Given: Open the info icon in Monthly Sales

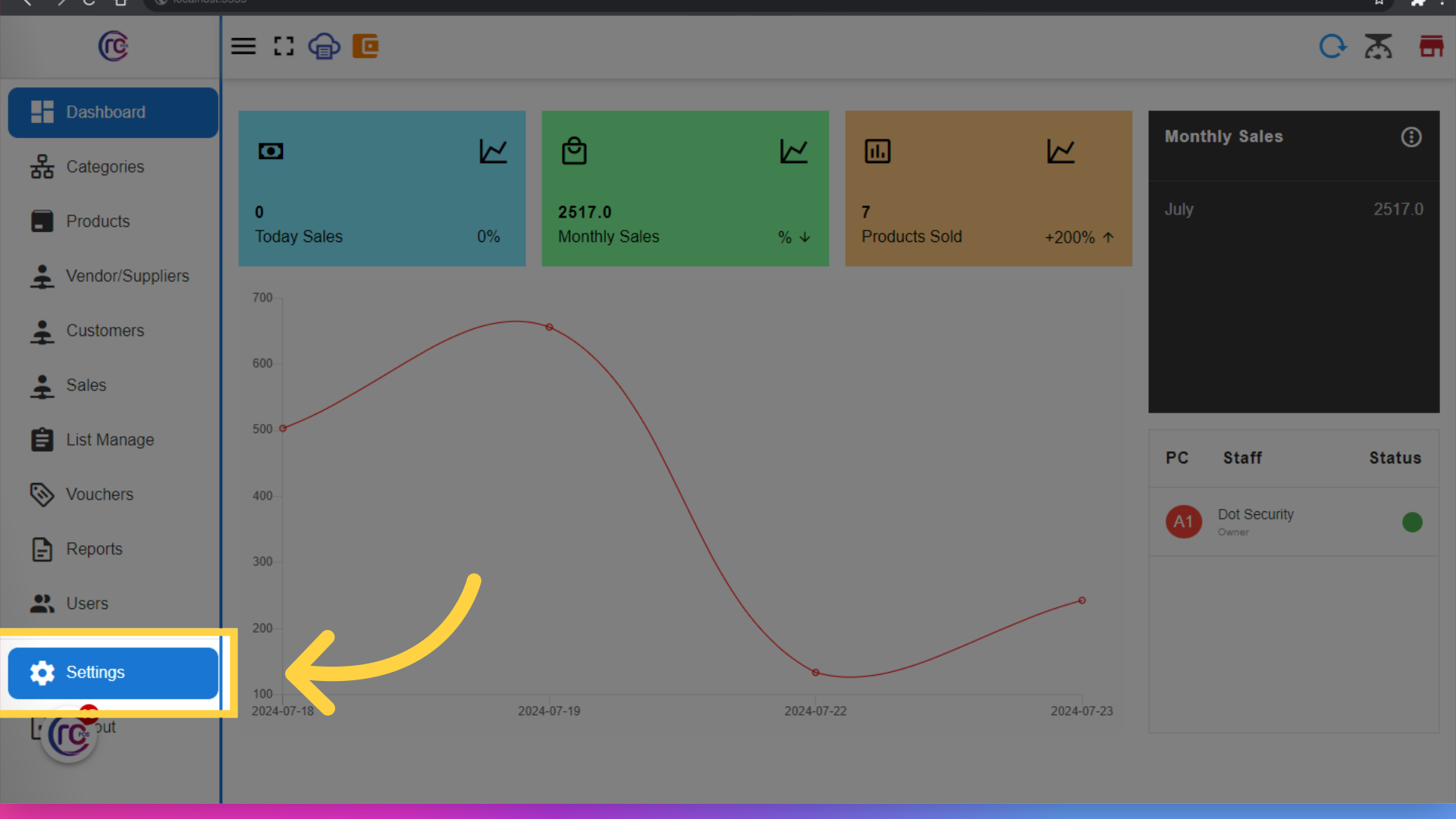Looking at the screenshot, I should tap(1411, 137).
